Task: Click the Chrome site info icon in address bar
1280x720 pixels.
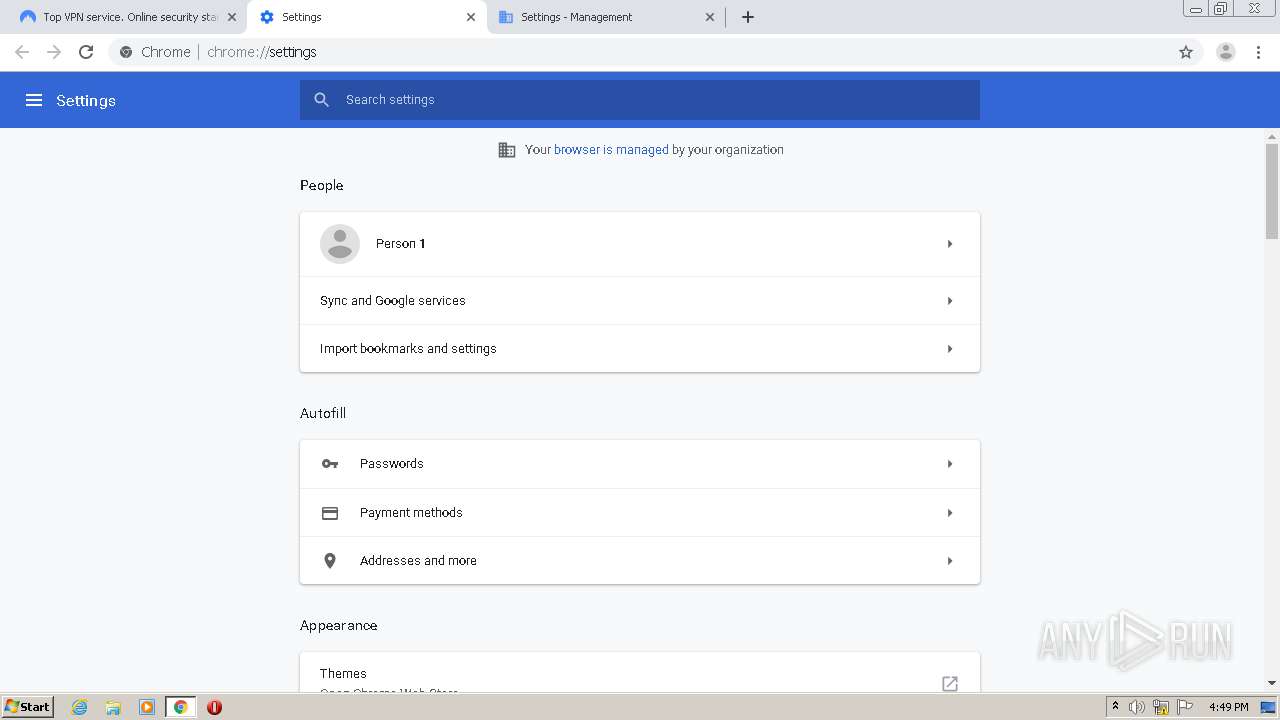Action: (x=126, y=52)
